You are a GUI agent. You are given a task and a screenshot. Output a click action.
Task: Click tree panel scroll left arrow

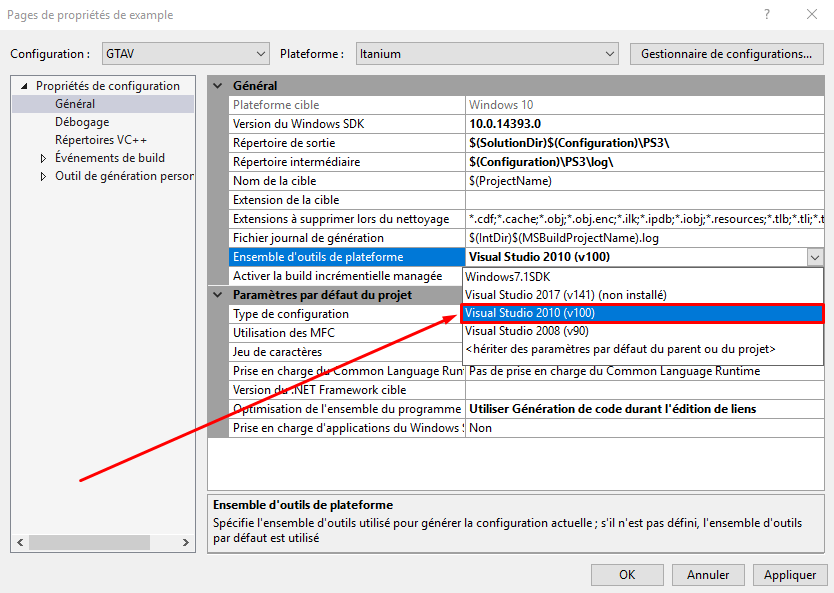click(x=20, y=542)
